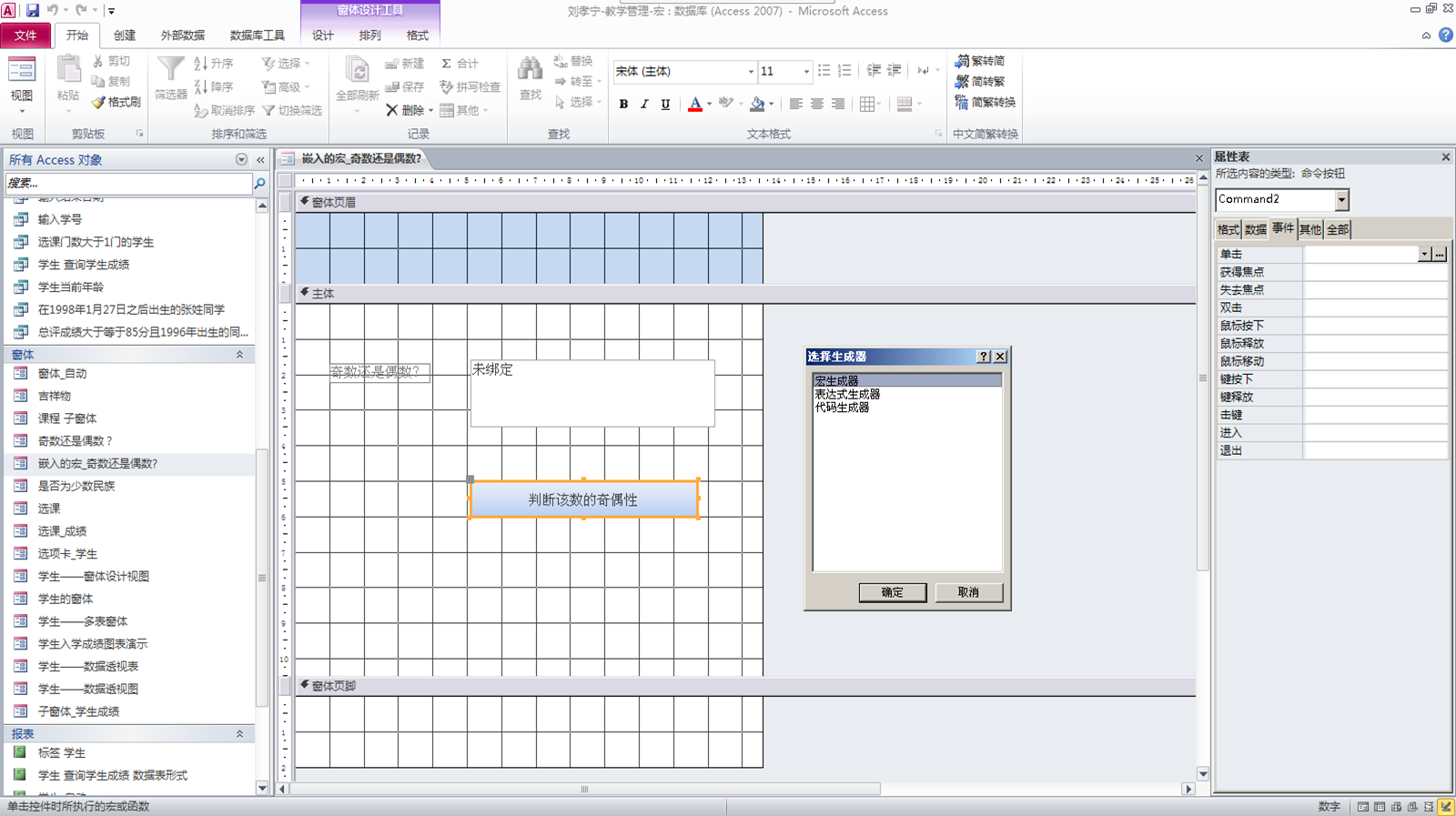Image resolution: width=1456 pixels, height=816 pixels.
Task: Open the font size dropdown showing 11
Action: click(x=806, y=71)
